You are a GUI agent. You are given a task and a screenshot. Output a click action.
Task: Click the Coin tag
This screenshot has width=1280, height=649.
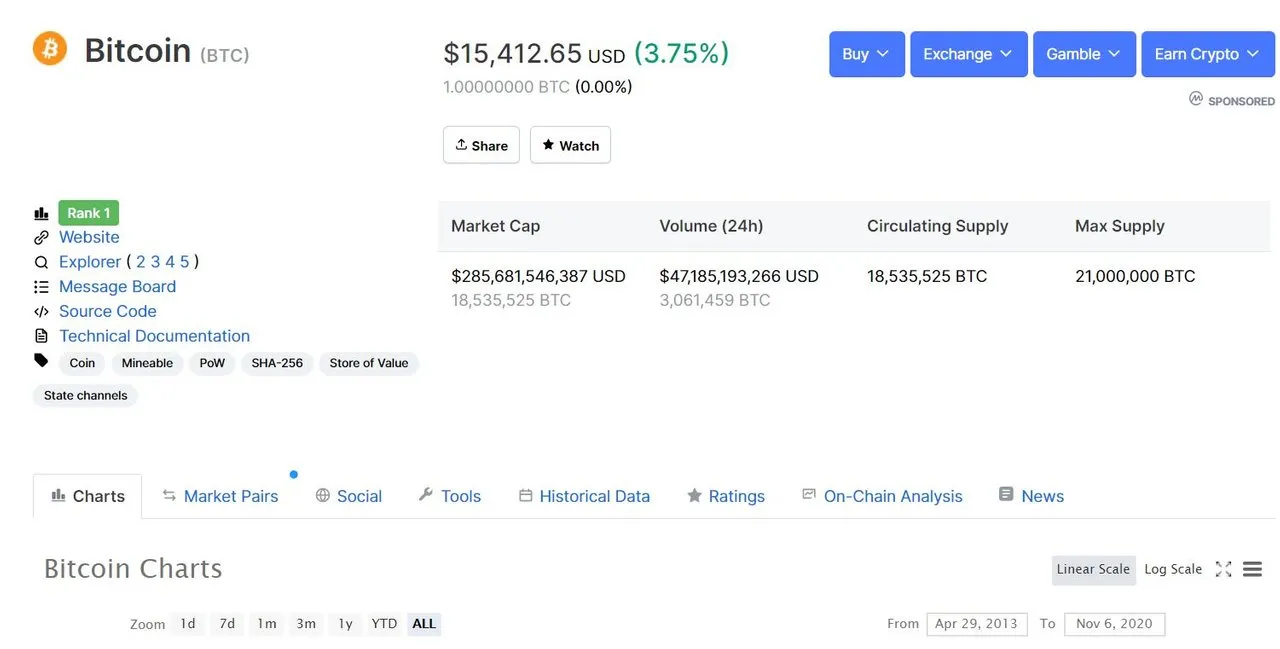pyautogui.click(x=82, y=363)
